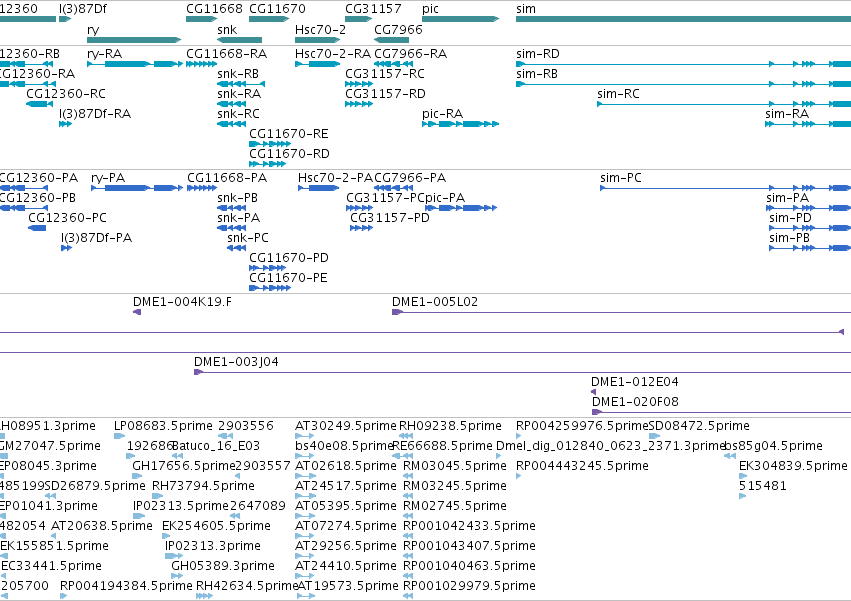Click the ry-PA protein label
Image resolution: width=851 pixels, height=601 pixels.
pyautogui.click(x=108, y=178)
